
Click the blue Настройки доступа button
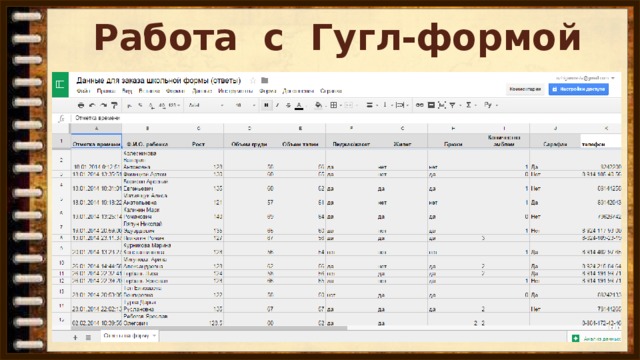[578, 89]
